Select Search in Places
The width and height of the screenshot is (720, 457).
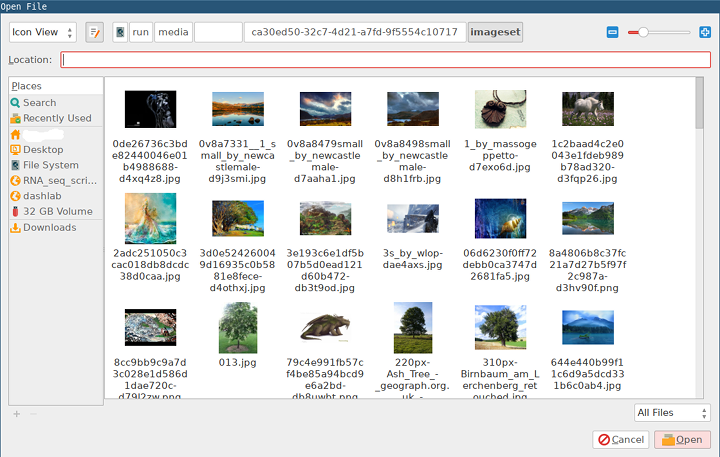(56, 103)
